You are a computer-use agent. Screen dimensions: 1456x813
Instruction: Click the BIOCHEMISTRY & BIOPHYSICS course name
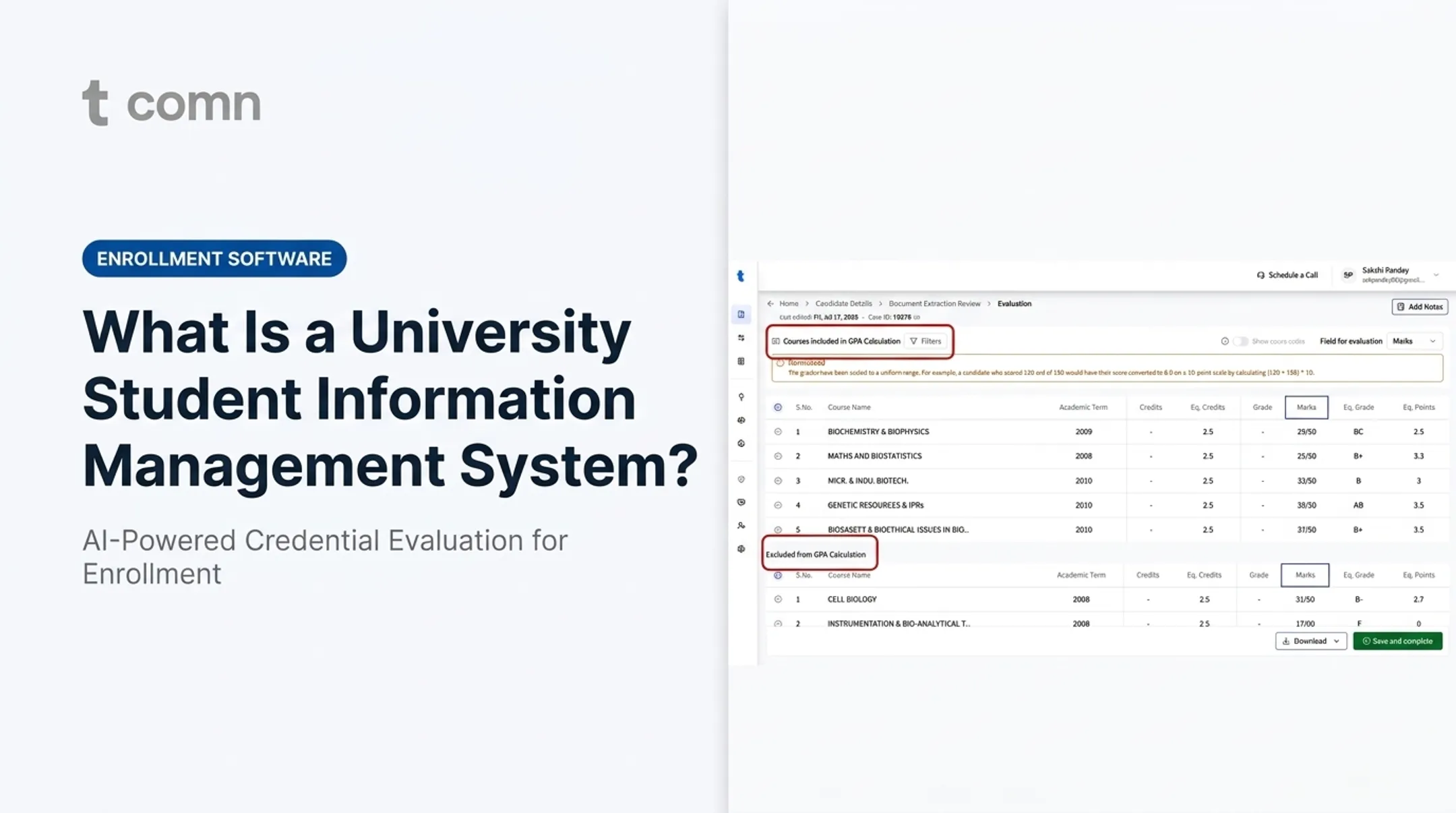click(x=878, y=431)
